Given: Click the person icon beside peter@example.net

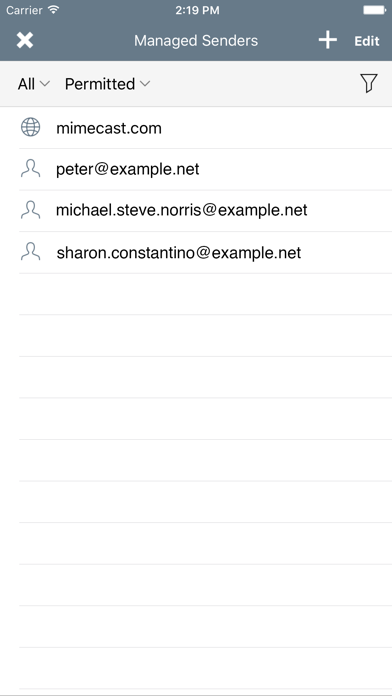Looking at the screenshot, I should [30, 169].
